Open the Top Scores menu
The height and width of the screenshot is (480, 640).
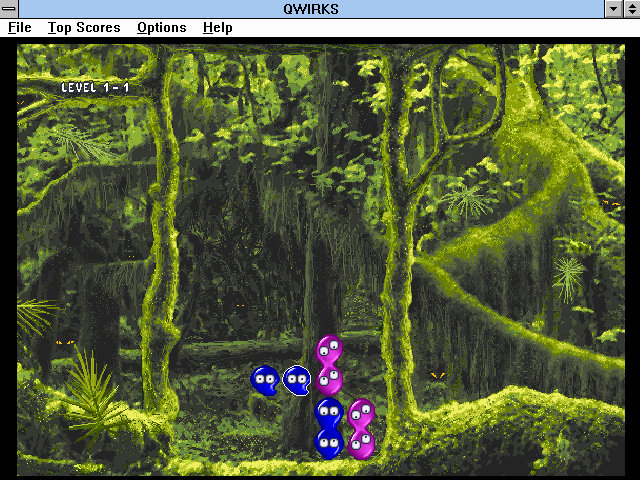tap(84, 27)
